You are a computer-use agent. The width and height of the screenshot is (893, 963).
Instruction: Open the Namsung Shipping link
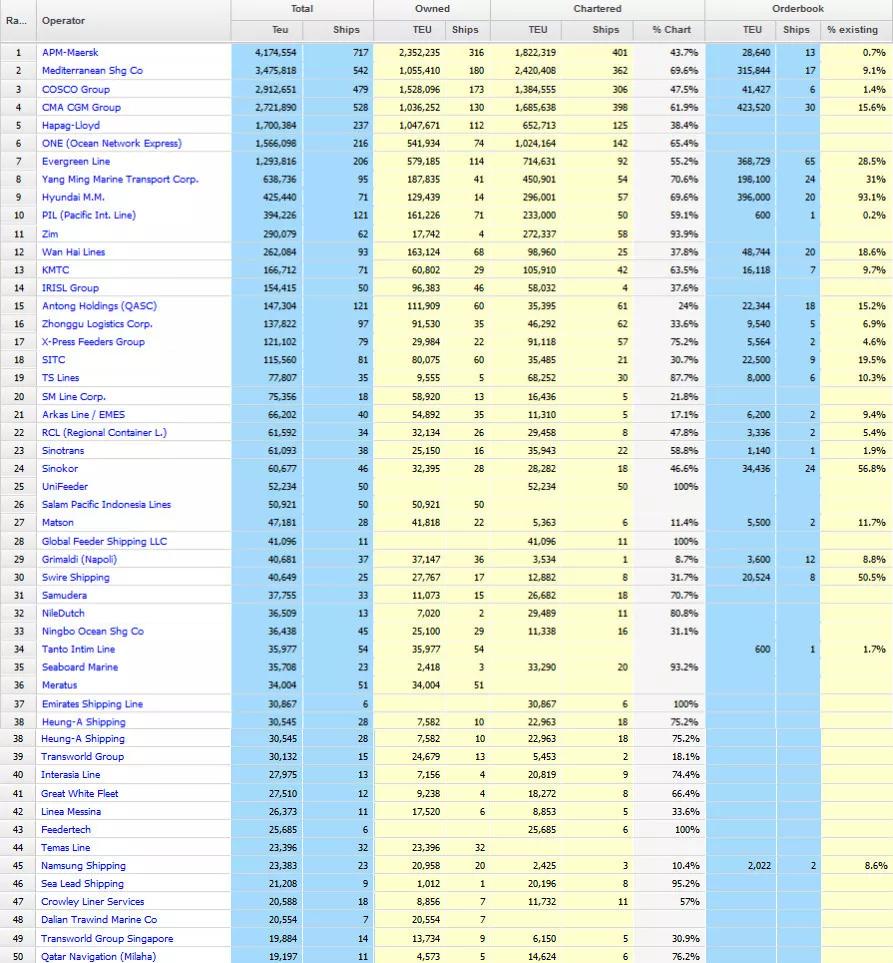[83, 865]
